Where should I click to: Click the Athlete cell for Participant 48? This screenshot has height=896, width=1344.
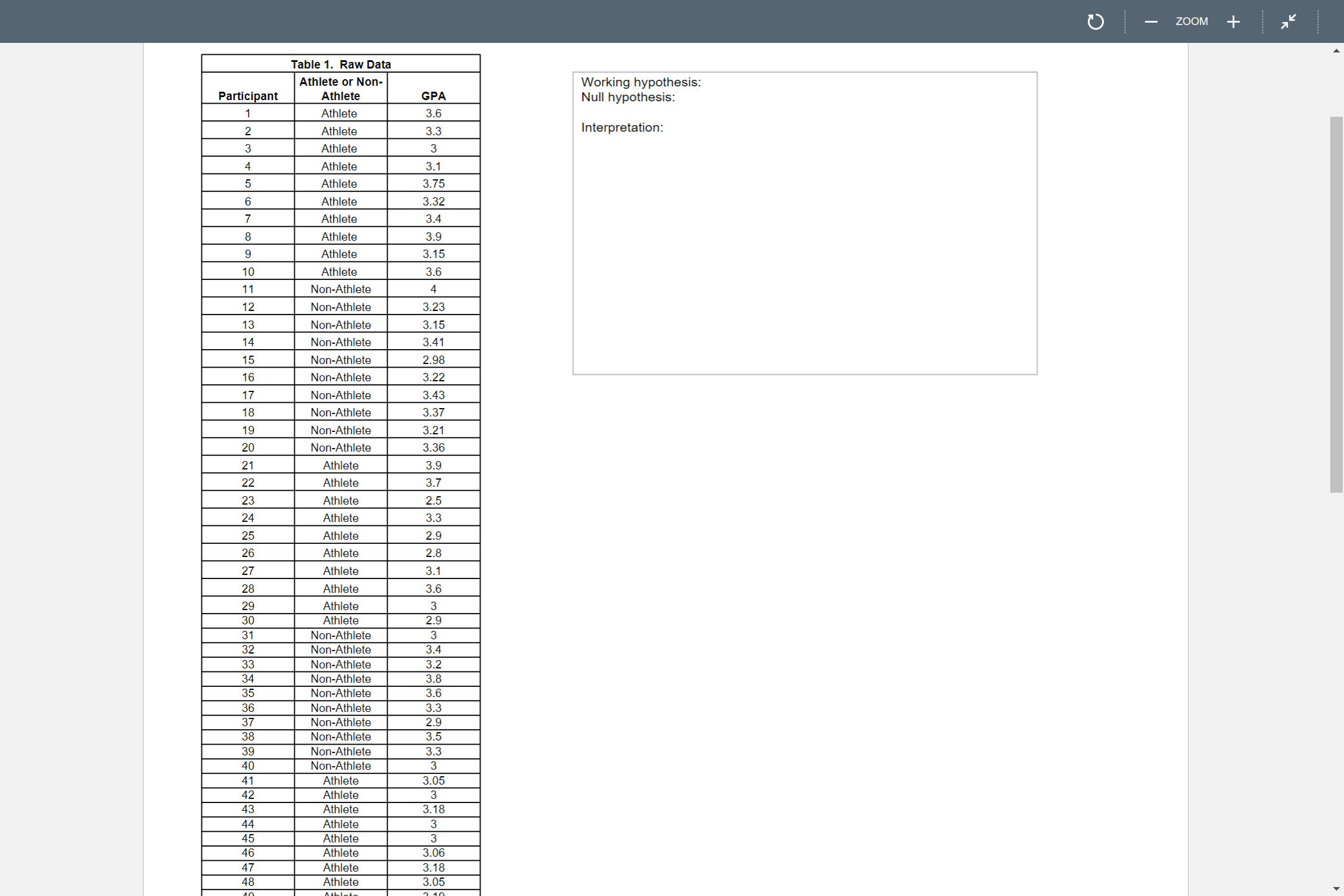(x=340, y=882)
